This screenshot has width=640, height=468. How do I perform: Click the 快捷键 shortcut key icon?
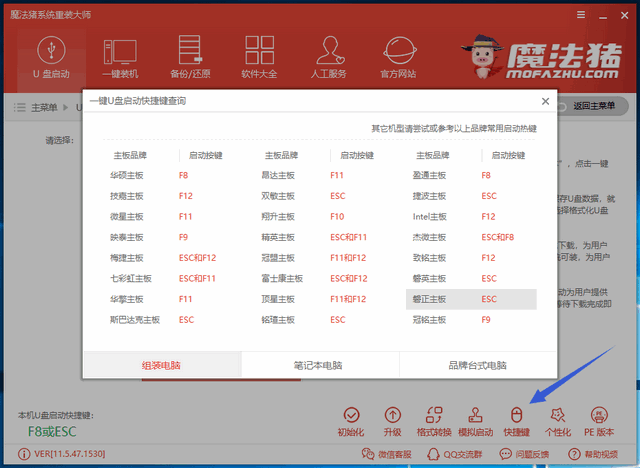point(516,421)
